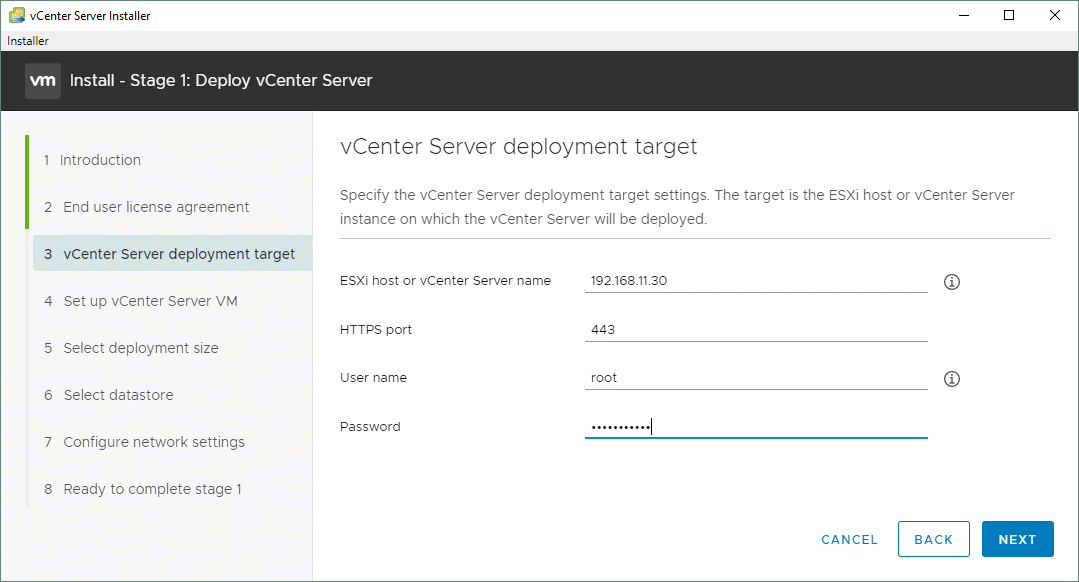Select End user license agreement step
Screen dimensions: 1079x582
tap(156, 207)
